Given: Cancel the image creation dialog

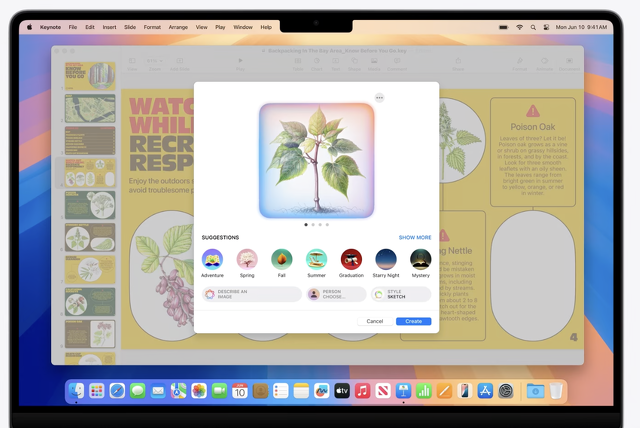Looking at the screenshot, I should [375, 321].
